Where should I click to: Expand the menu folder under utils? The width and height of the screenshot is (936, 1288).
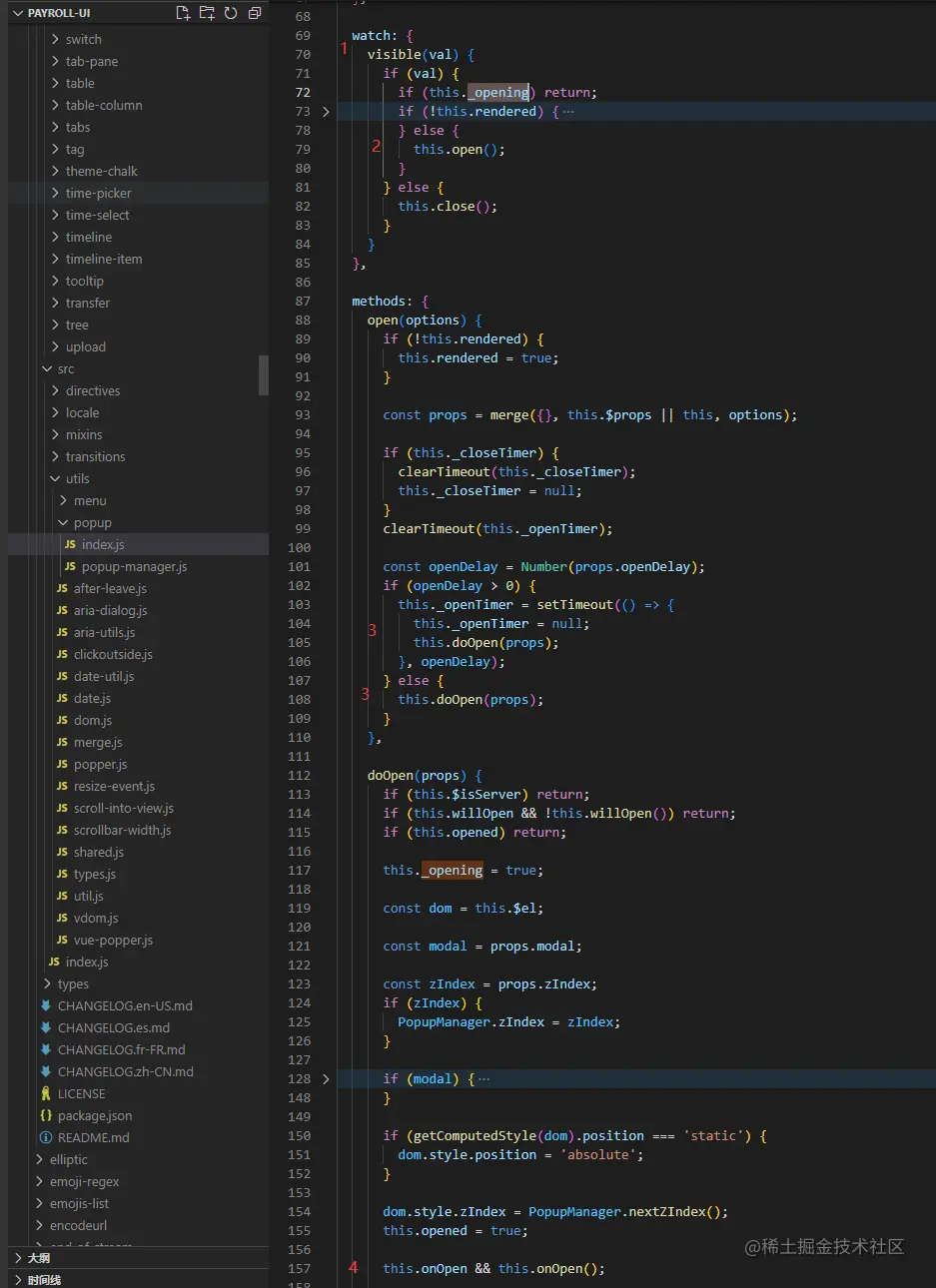tap(90, 500)
